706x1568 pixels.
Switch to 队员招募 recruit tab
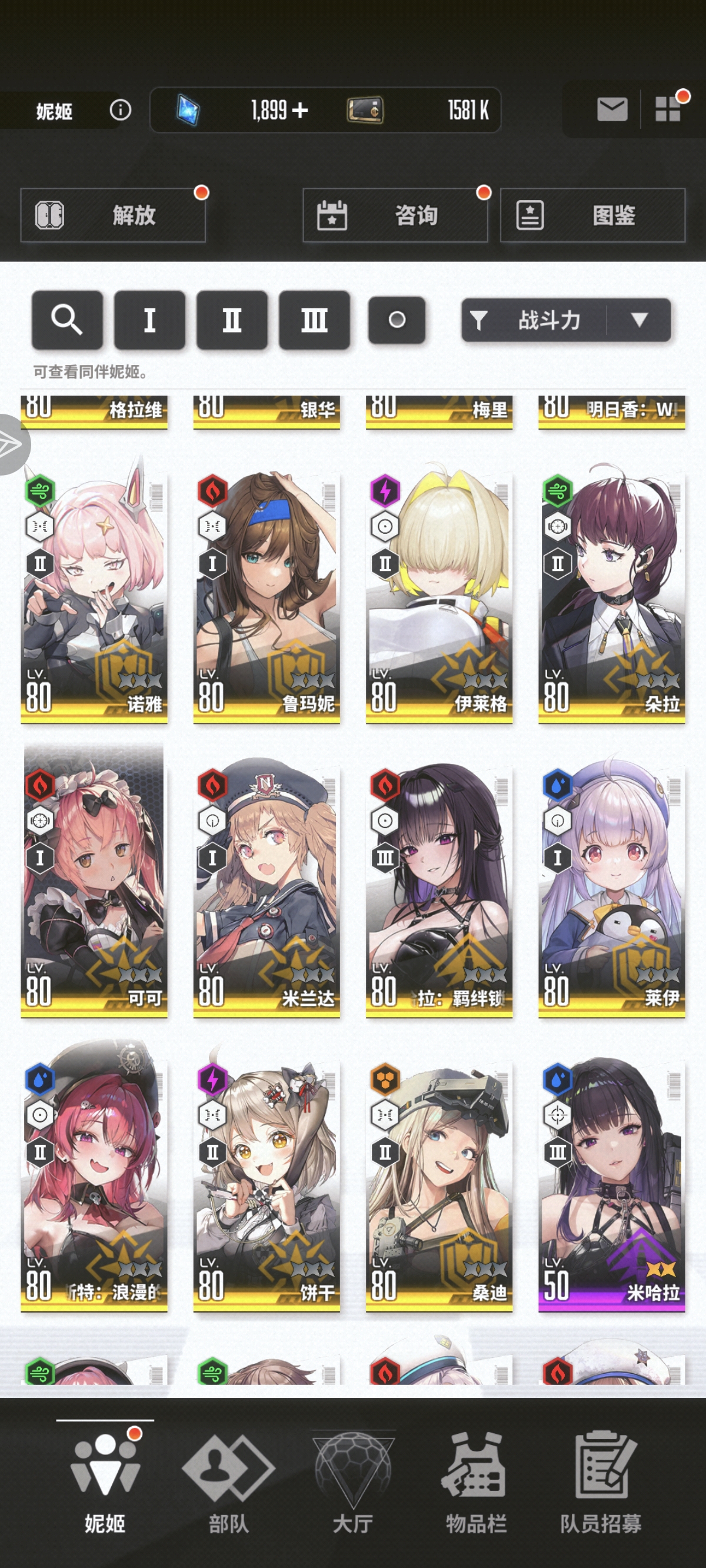[601, 1481]
